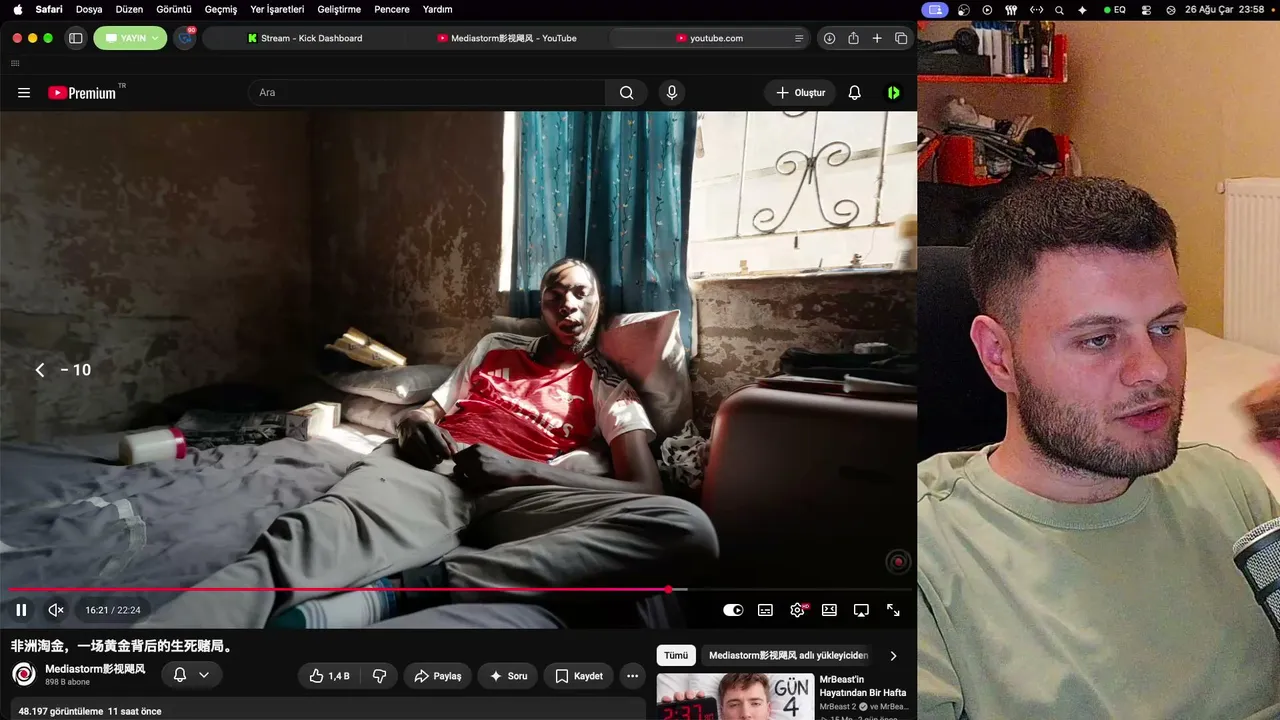Open YouTube notifications bell
Viewport: 1280px width, 720px height.
tap(855, 93)
